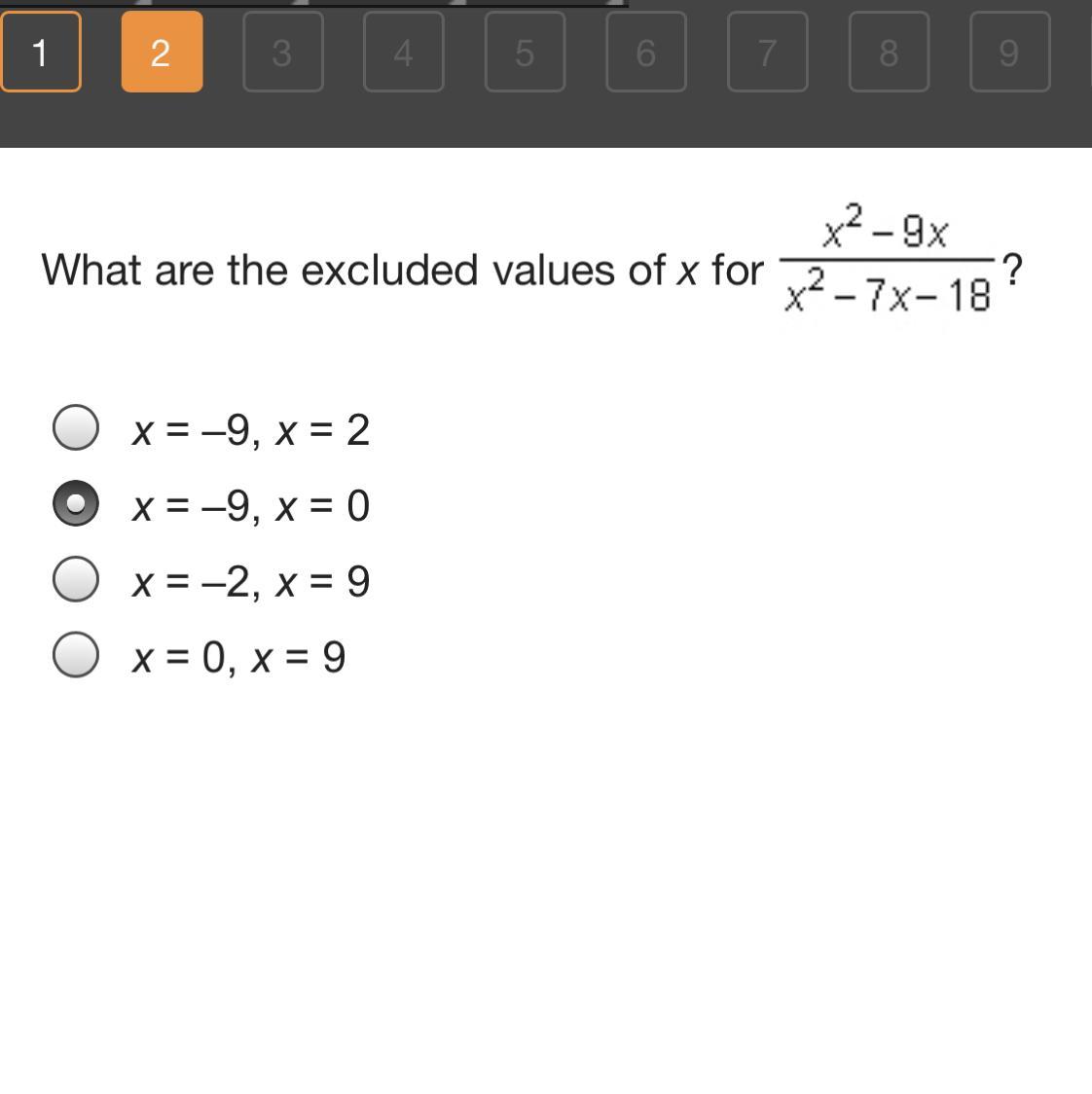
Task: Navigate to question 5
Action: pos(525,52)
